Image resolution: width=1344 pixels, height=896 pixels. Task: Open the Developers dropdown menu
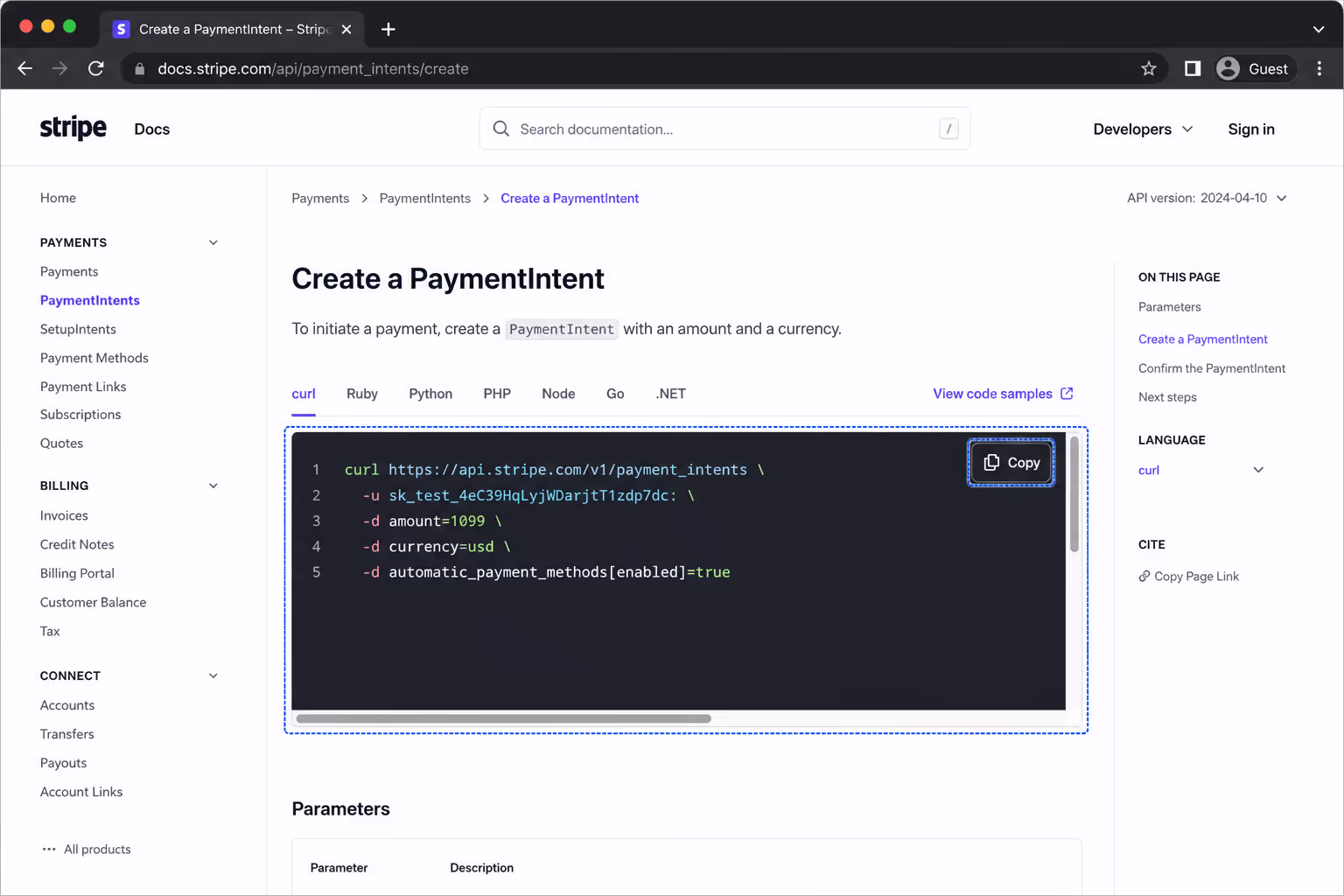1143,129
